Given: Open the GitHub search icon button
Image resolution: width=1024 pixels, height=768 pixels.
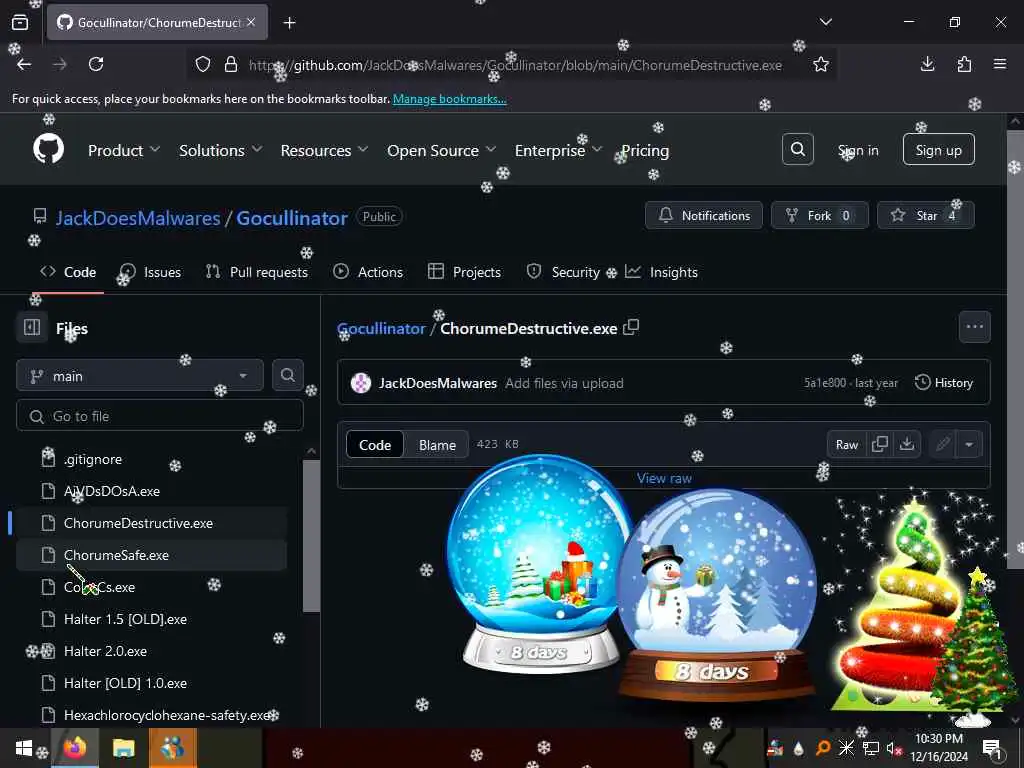Looking at the screenshot, I should point(797,150).
